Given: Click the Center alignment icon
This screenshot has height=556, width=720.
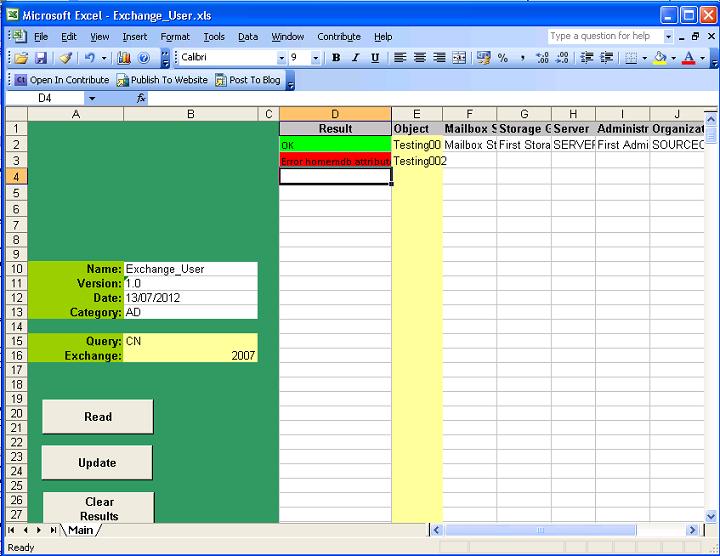Looking at the screenshot, I should (x=420, y=58).
